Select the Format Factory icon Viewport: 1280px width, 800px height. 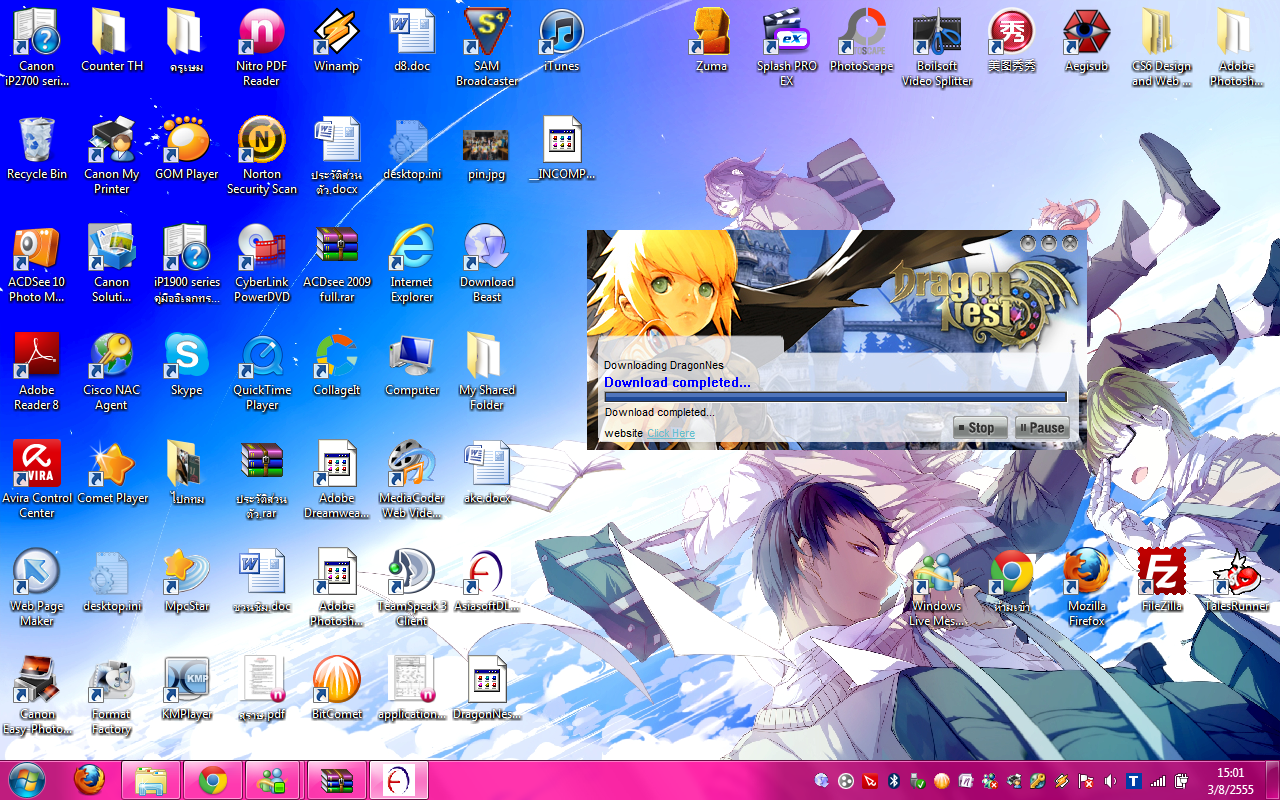tap(112, 695)
